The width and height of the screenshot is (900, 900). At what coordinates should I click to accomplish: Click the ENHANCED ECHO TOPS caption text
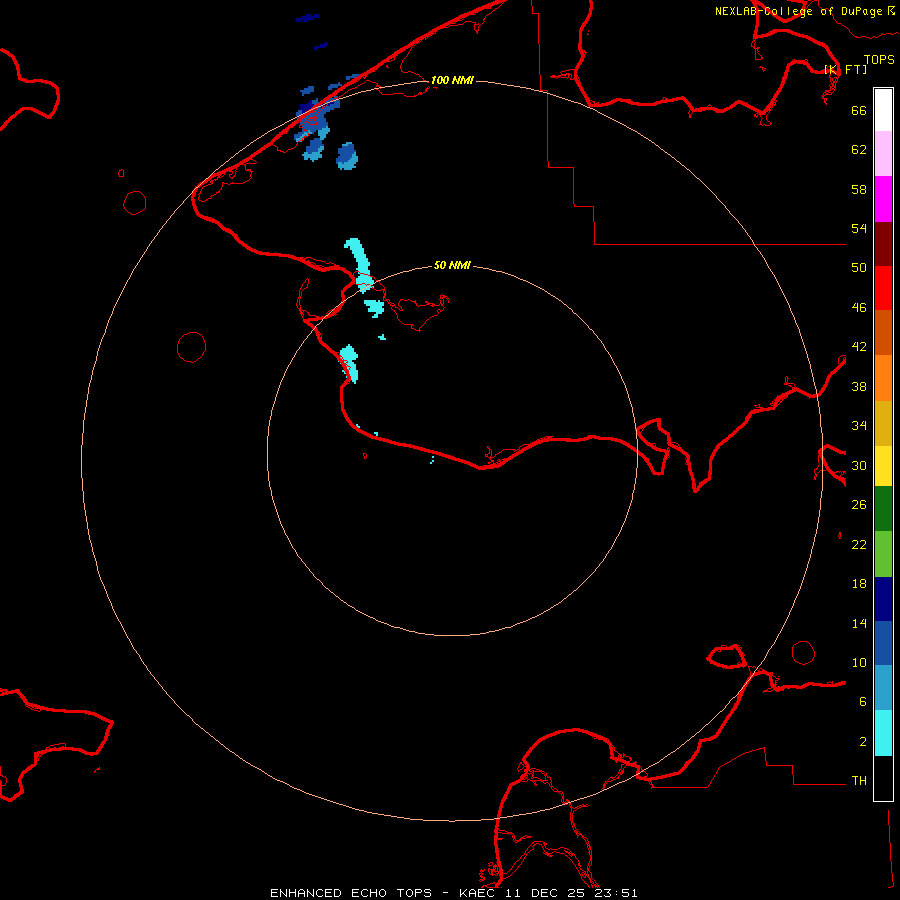tap(351, 893)
